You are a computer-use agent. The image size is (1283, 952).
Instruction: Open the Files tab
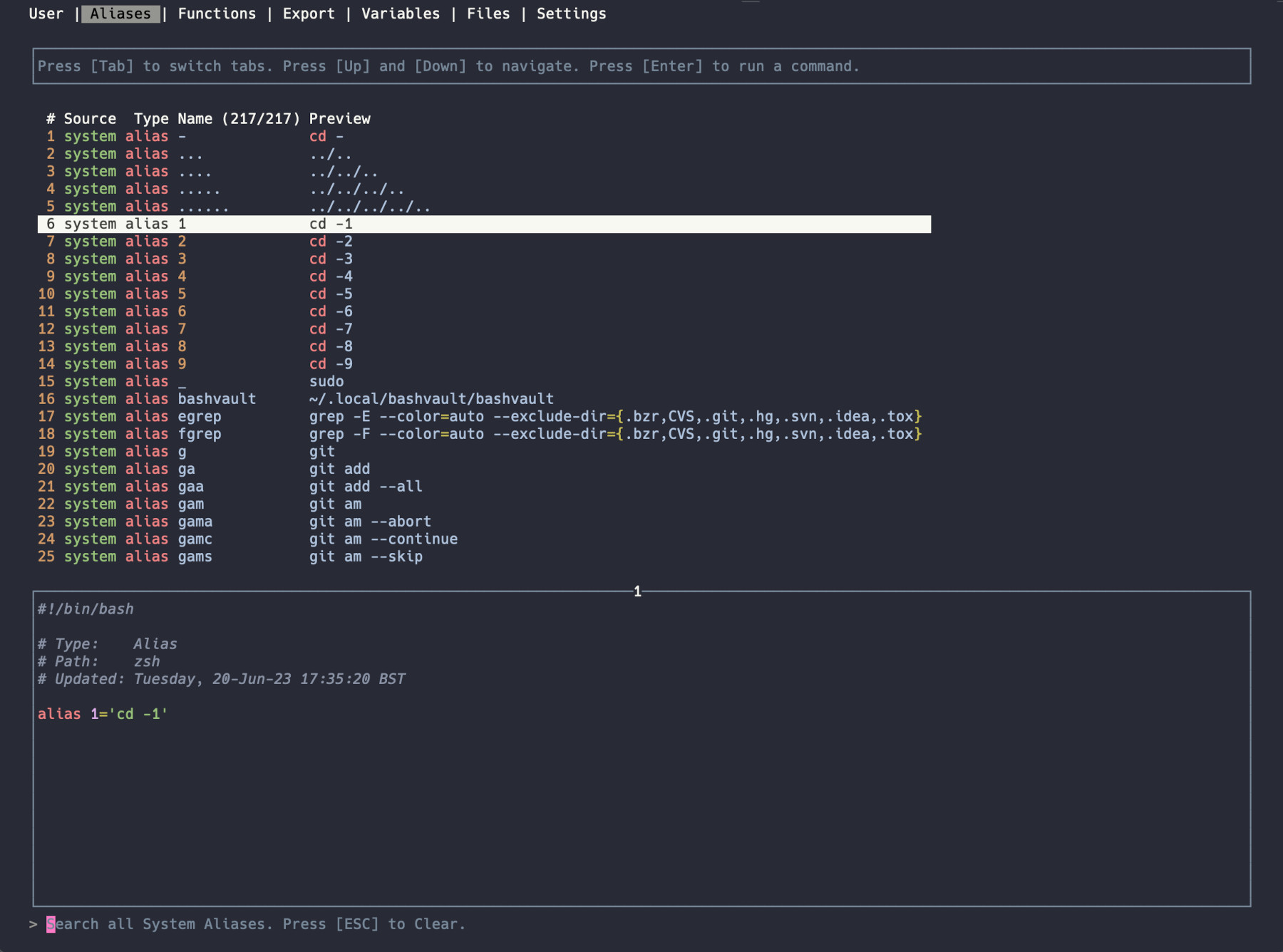488,14
